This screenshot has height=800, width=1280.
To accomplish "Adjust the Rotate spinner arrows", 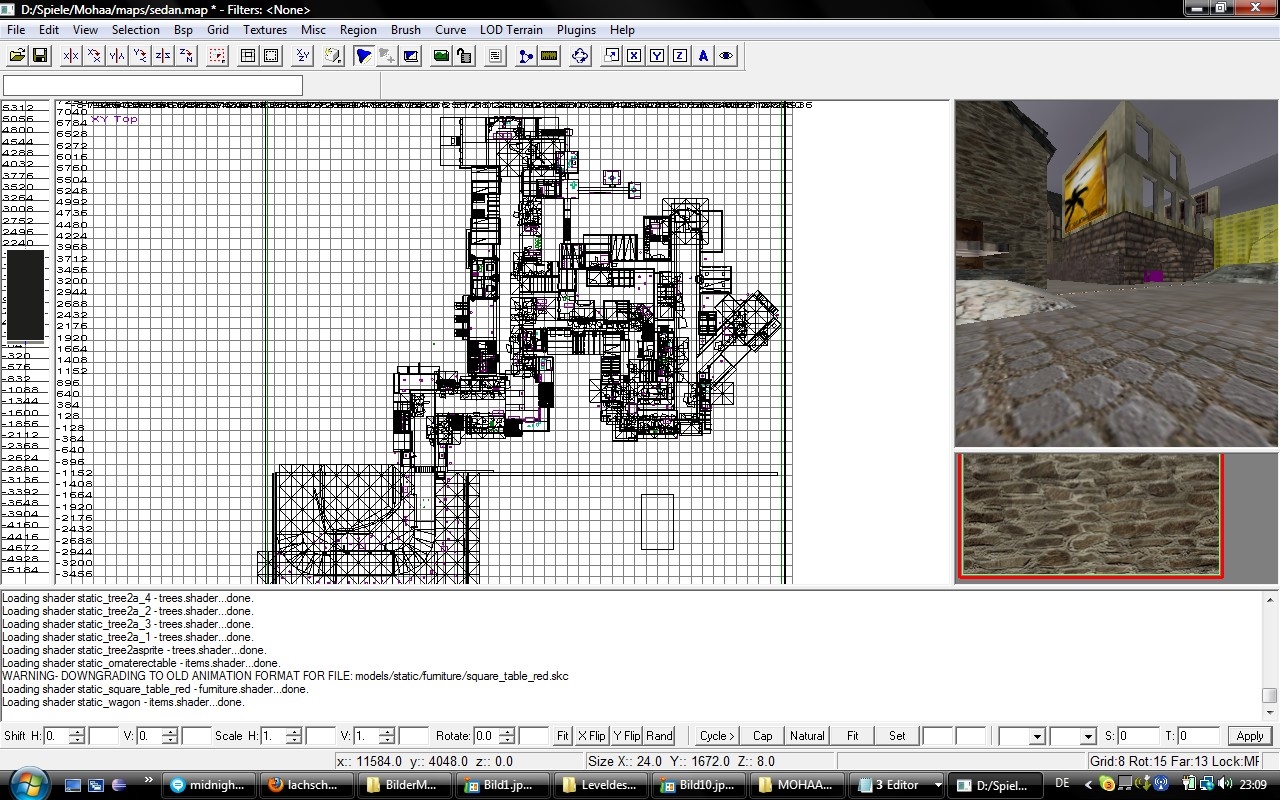I will point(507,736).
